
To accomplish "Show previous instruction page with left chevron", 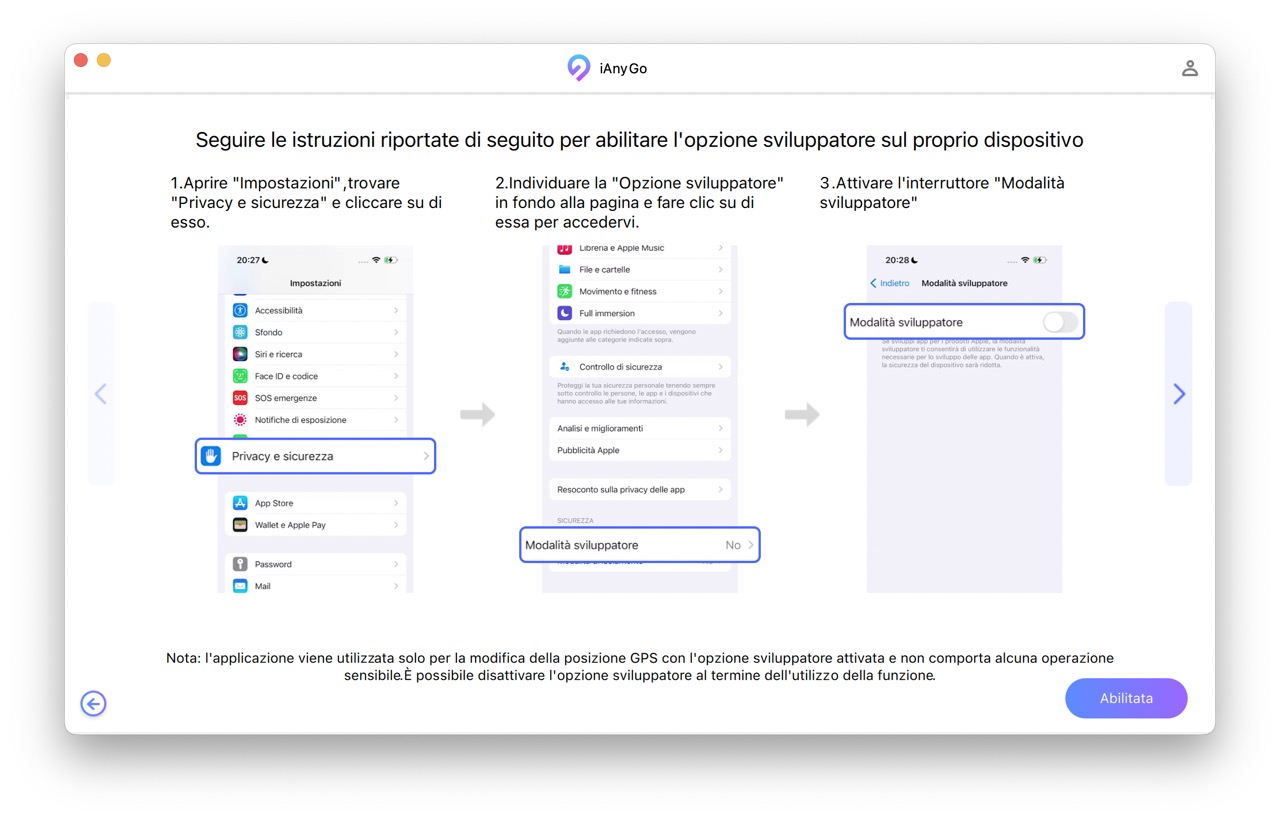I will [x=101, y=394].
